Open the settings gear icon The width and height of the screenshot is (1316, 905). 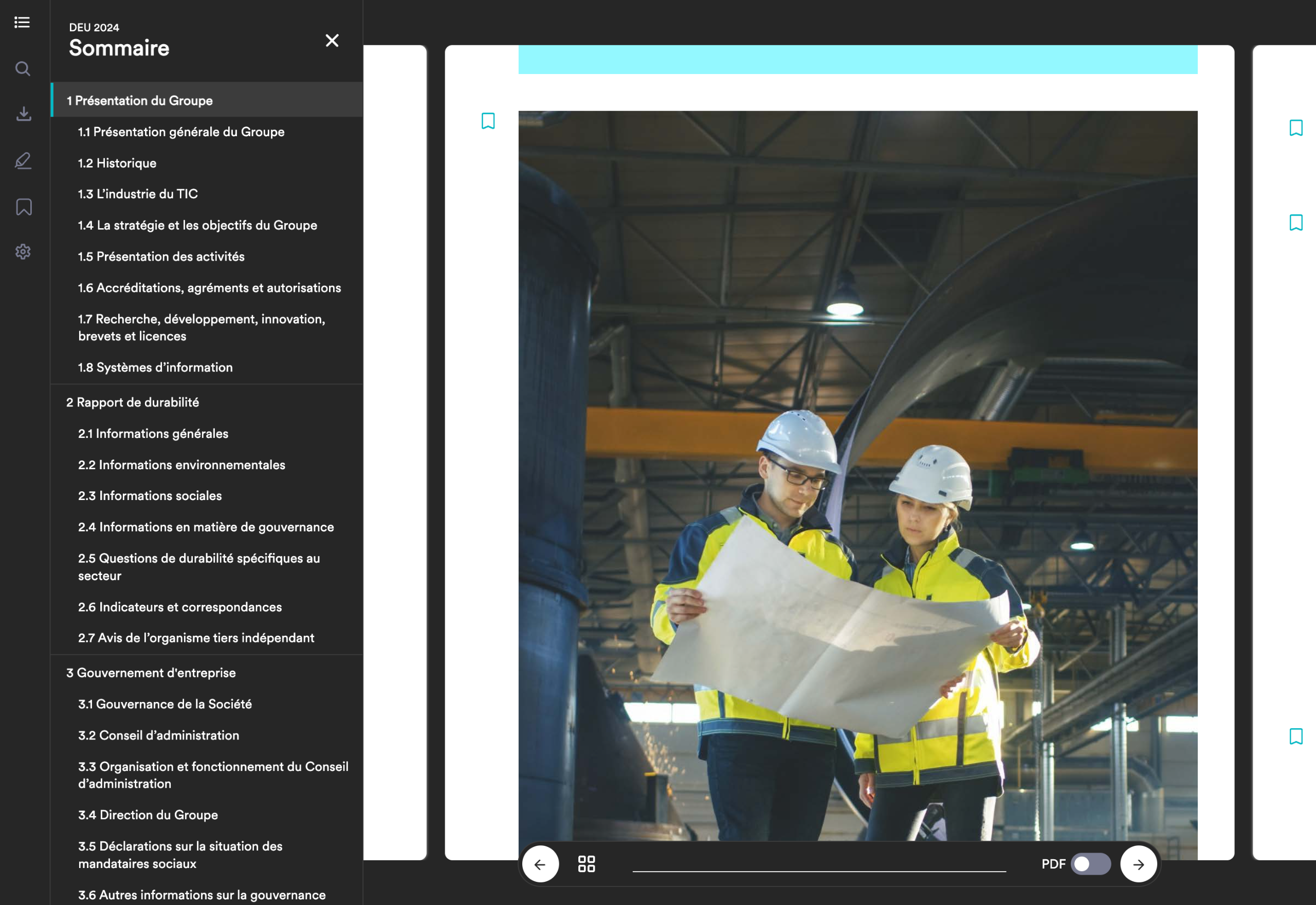[x=23, y=252]
